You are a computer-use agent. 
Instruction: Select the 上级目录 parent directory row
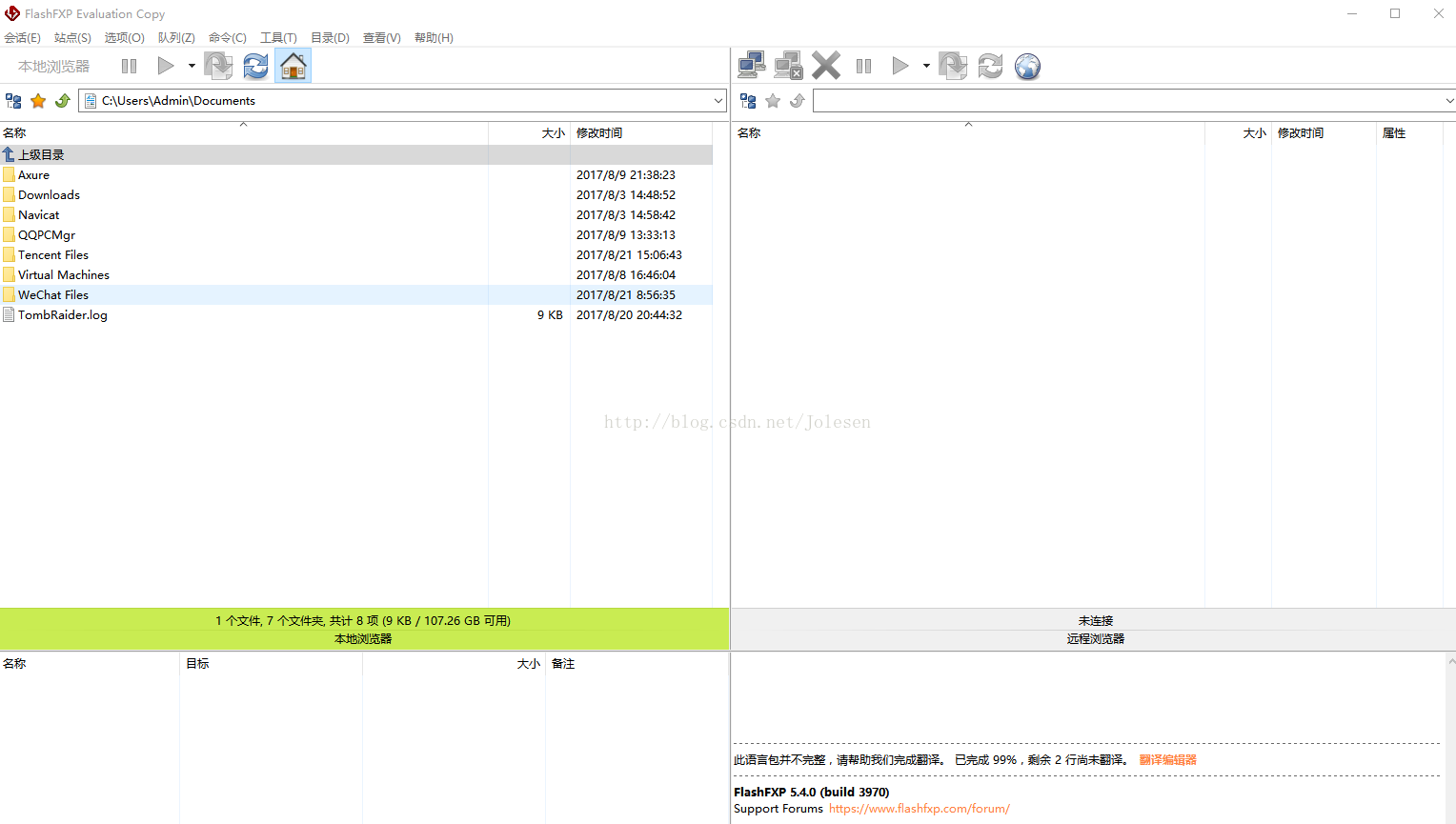[356, 154]
